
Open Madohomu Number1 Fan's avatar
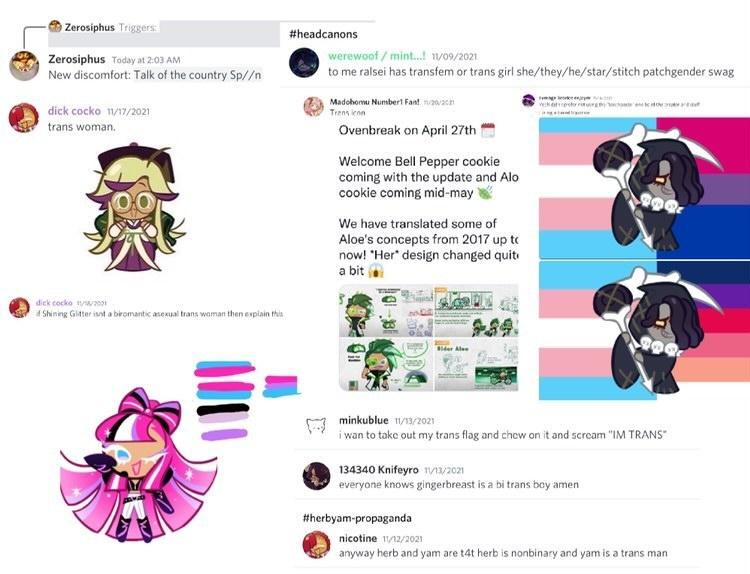[x=314, y=106]
